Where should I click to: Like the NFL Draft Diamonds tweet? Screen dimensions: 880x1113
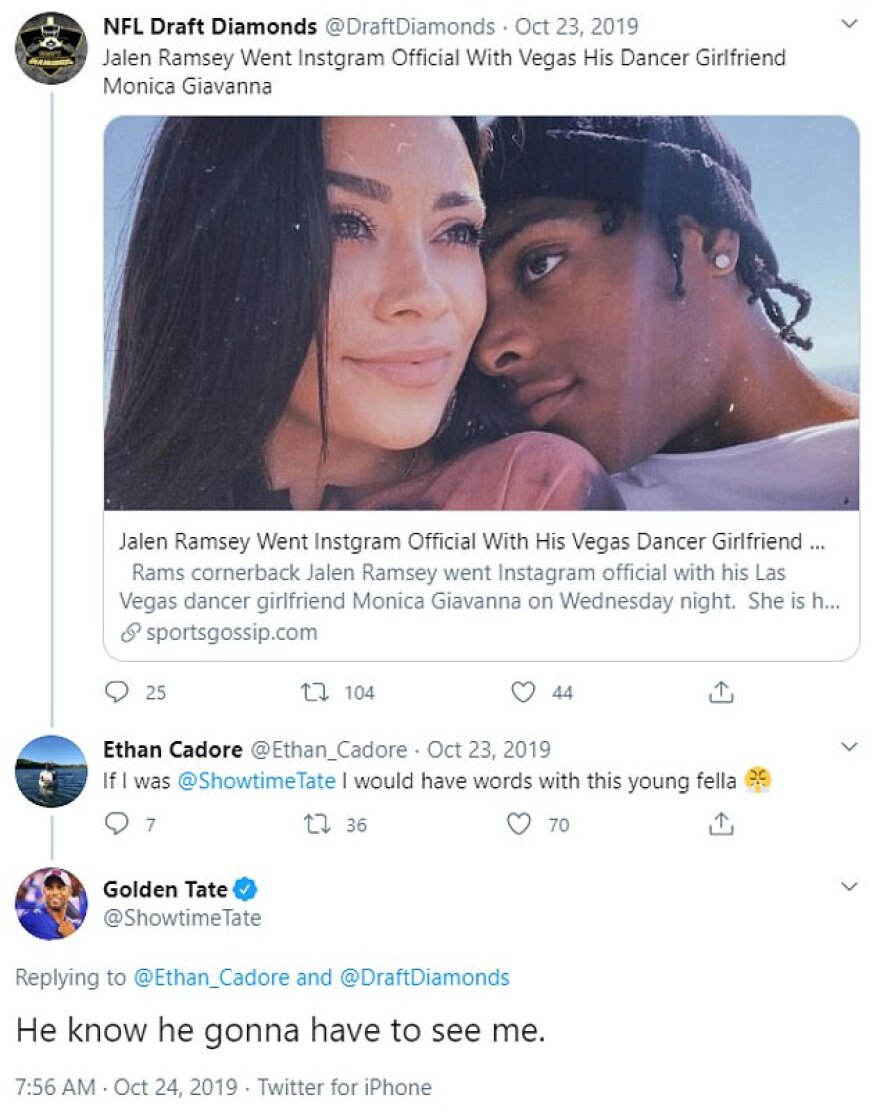(x=523, y=692)
